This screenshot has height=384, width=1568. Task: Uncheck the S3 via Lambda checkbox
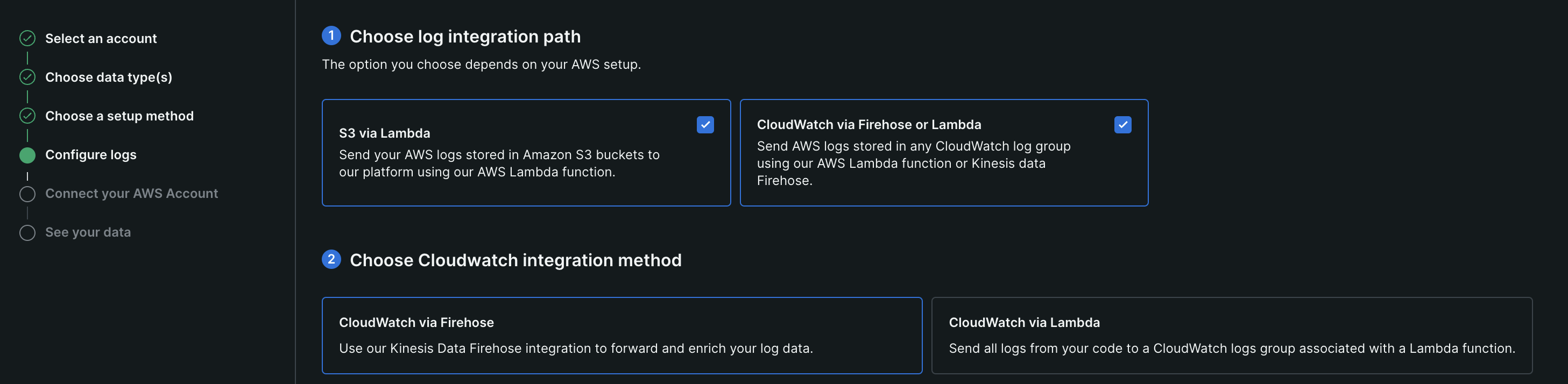[x=705, y=125]
